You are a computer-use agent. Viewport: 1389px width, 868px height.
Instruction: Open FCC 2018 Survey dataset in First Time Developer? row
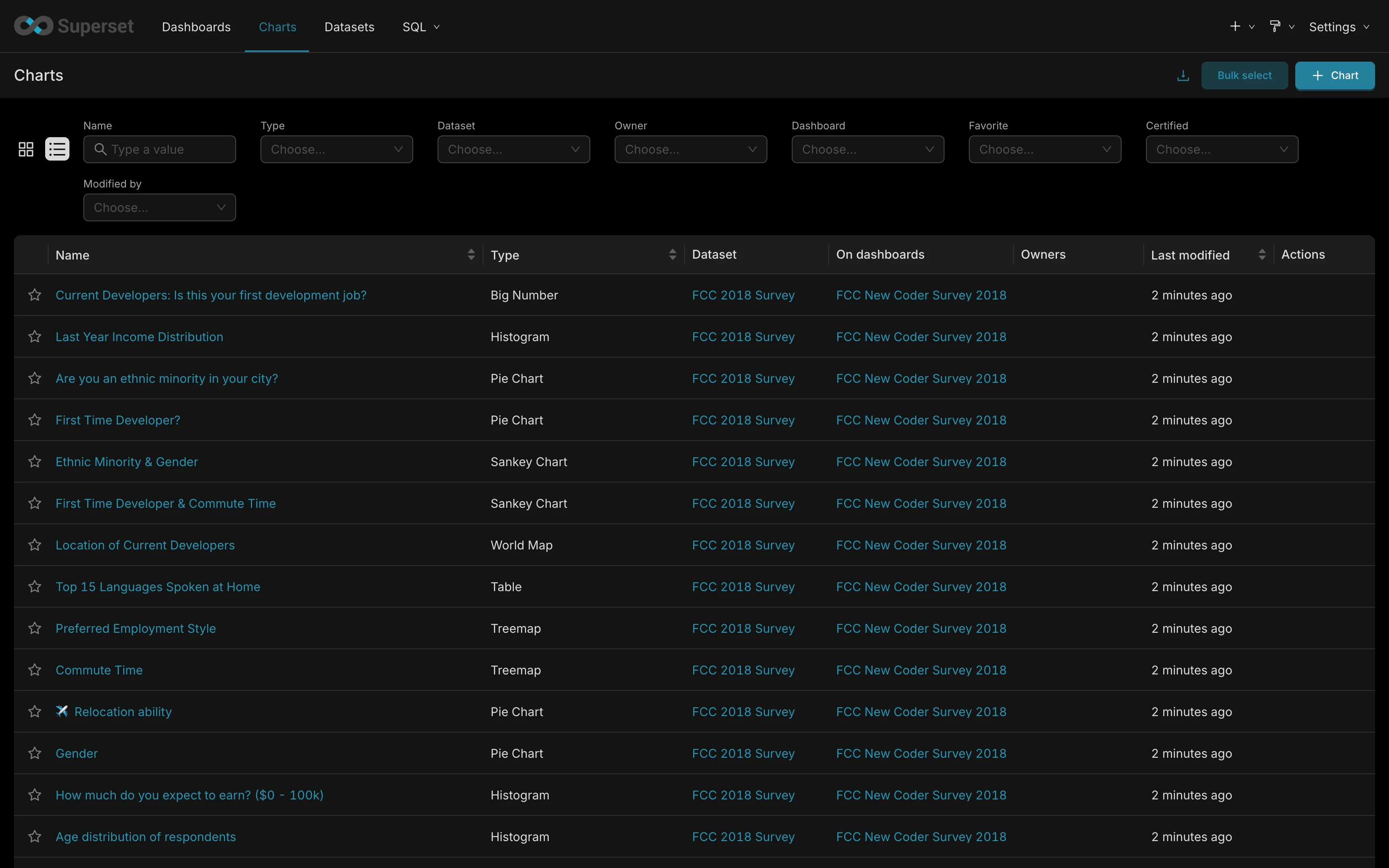coord(743,420)
